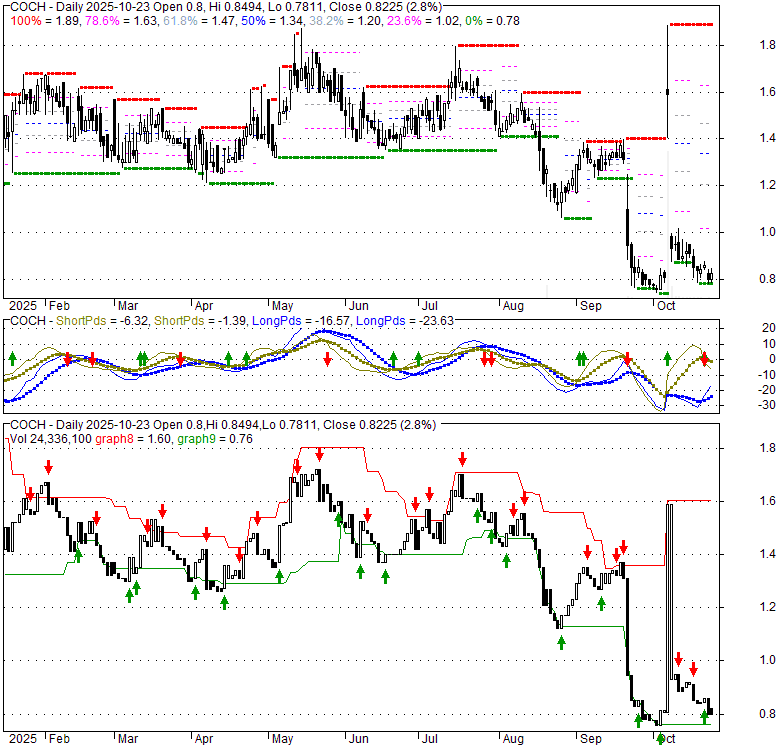Click the rightmost red down arrow in oscillator panel
Viewport: 780px width, 745px height.
704,358
